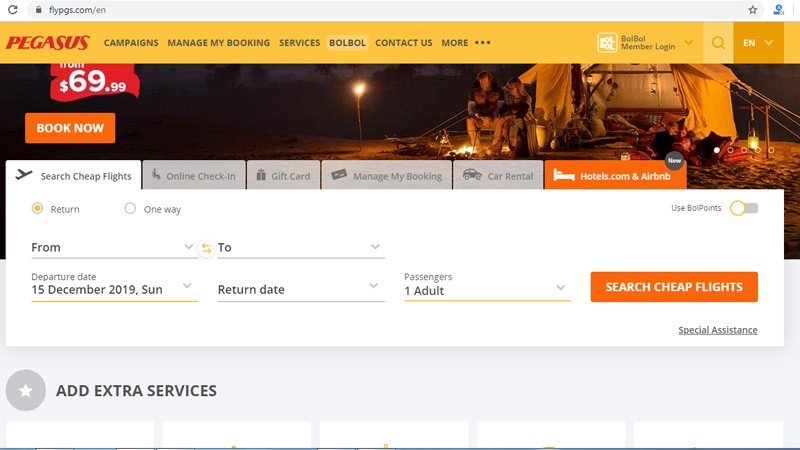Click the star icon beside Add Extra Services
The image size is (800, 450).
point(26,391)
